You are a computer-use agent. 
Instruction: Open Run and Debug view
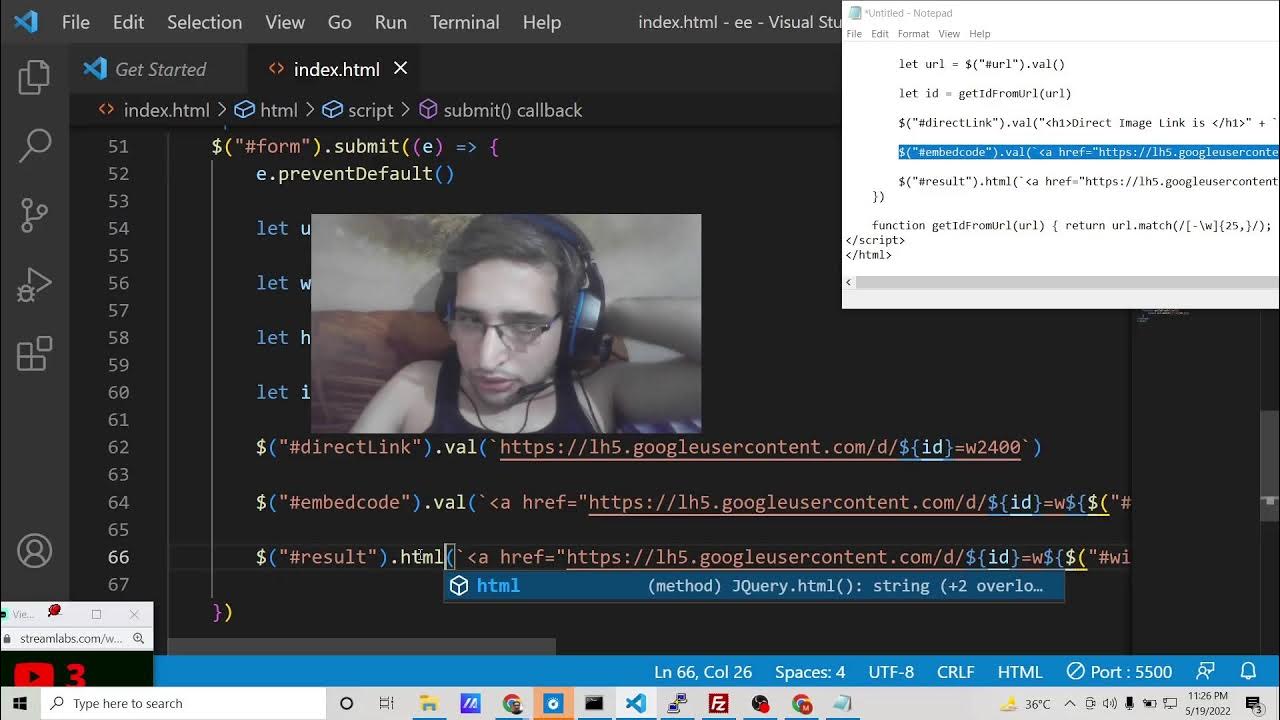[34, 285]
